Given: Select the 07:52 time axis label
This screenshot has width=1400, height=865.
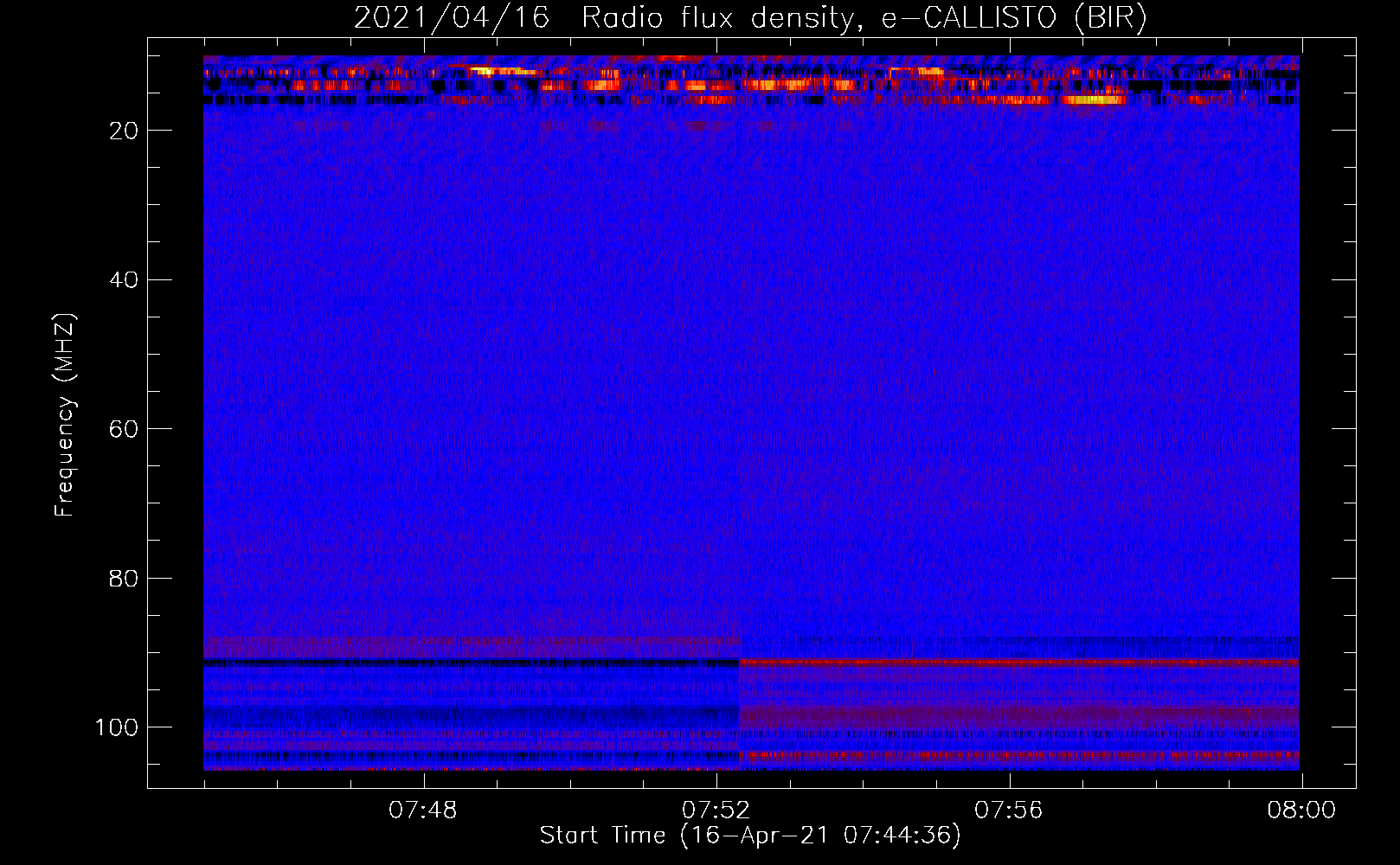Looking at the screenshot, I should tap(716, 811).
